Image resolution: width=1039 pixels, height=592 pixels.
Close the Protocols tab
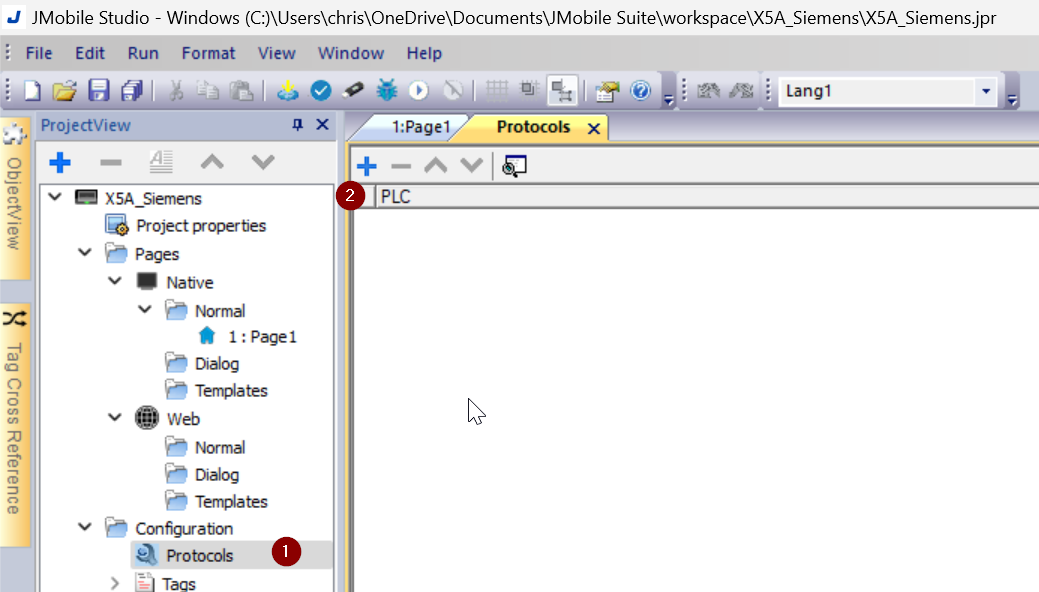[x=594, y=128]
